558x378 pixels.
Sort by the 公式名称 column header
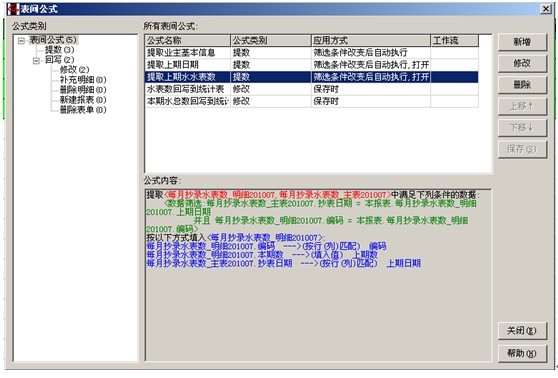(x=188, y=41)
